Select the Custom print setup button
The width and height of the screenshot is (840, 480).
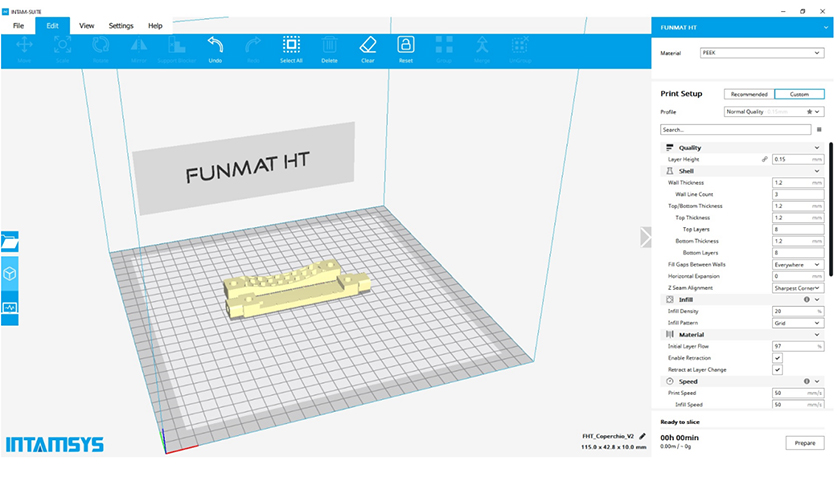799,94
